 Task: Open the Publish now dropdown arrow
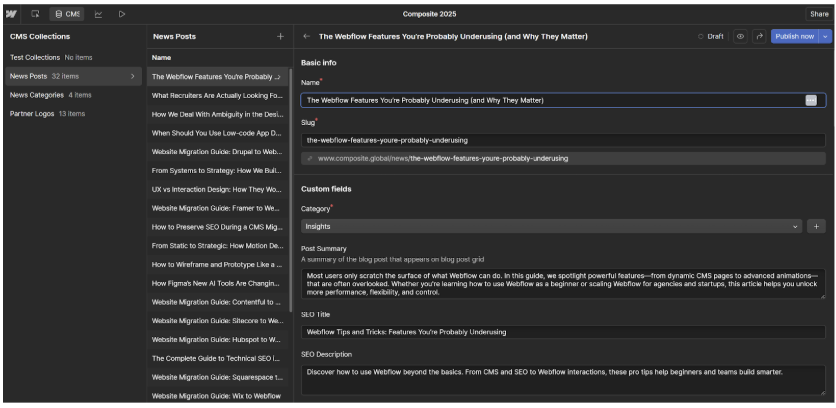tap(825, 36)
